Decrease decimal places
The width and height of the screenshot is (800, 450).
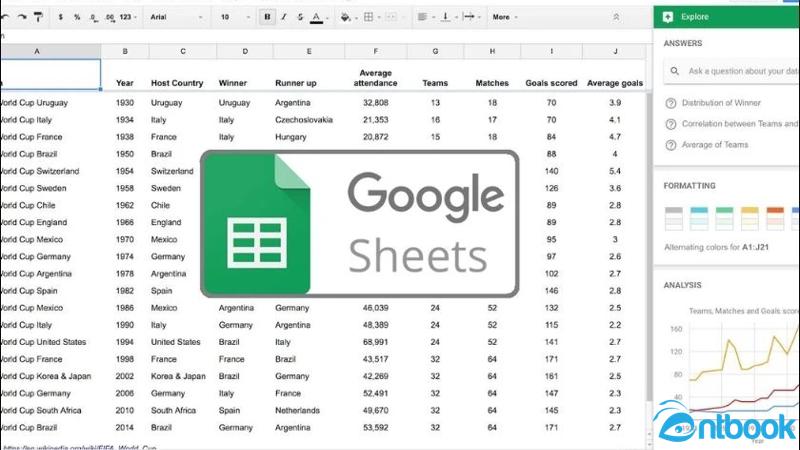pyautogui.click(x=93, y=17)
